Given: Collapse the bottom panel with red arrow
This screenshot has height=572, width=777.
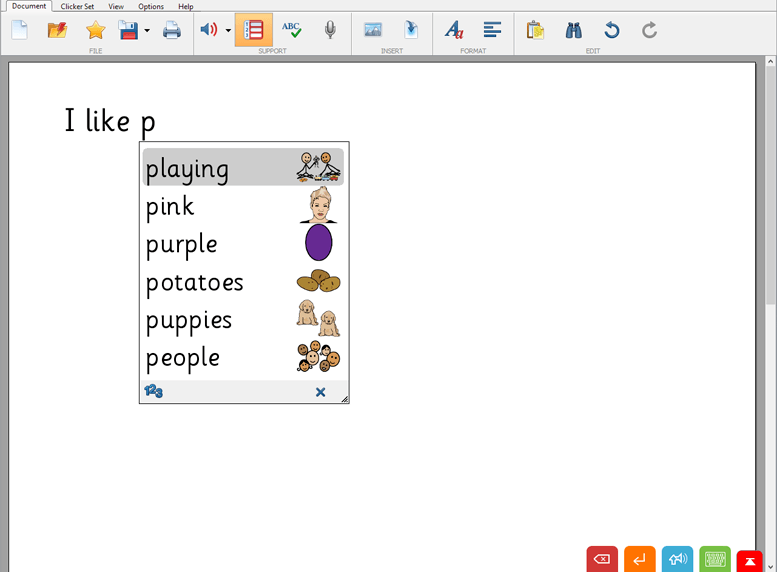Looking at the screenshot, I should 750,561.
